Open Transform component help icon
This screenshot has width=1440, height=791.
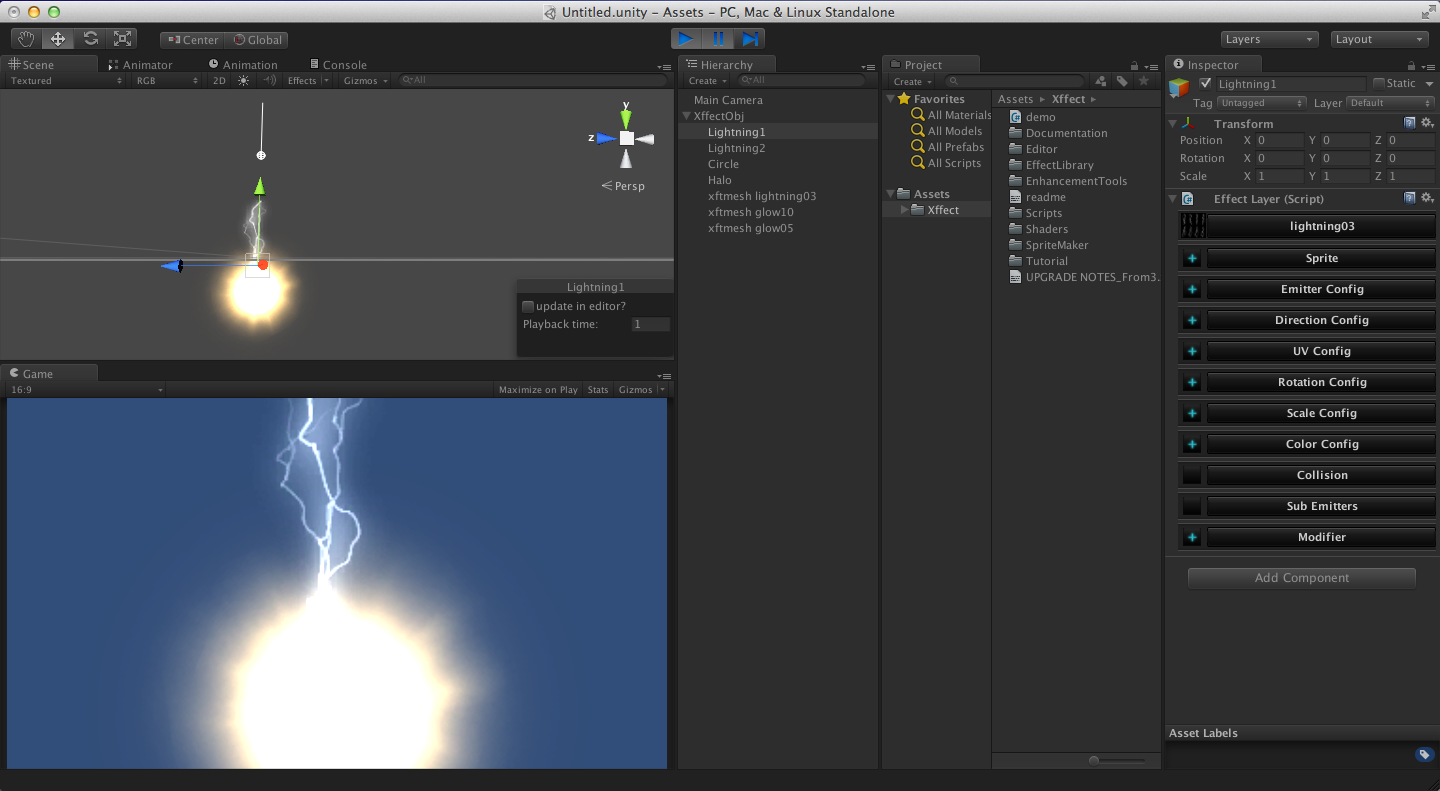coord(1410,123)
